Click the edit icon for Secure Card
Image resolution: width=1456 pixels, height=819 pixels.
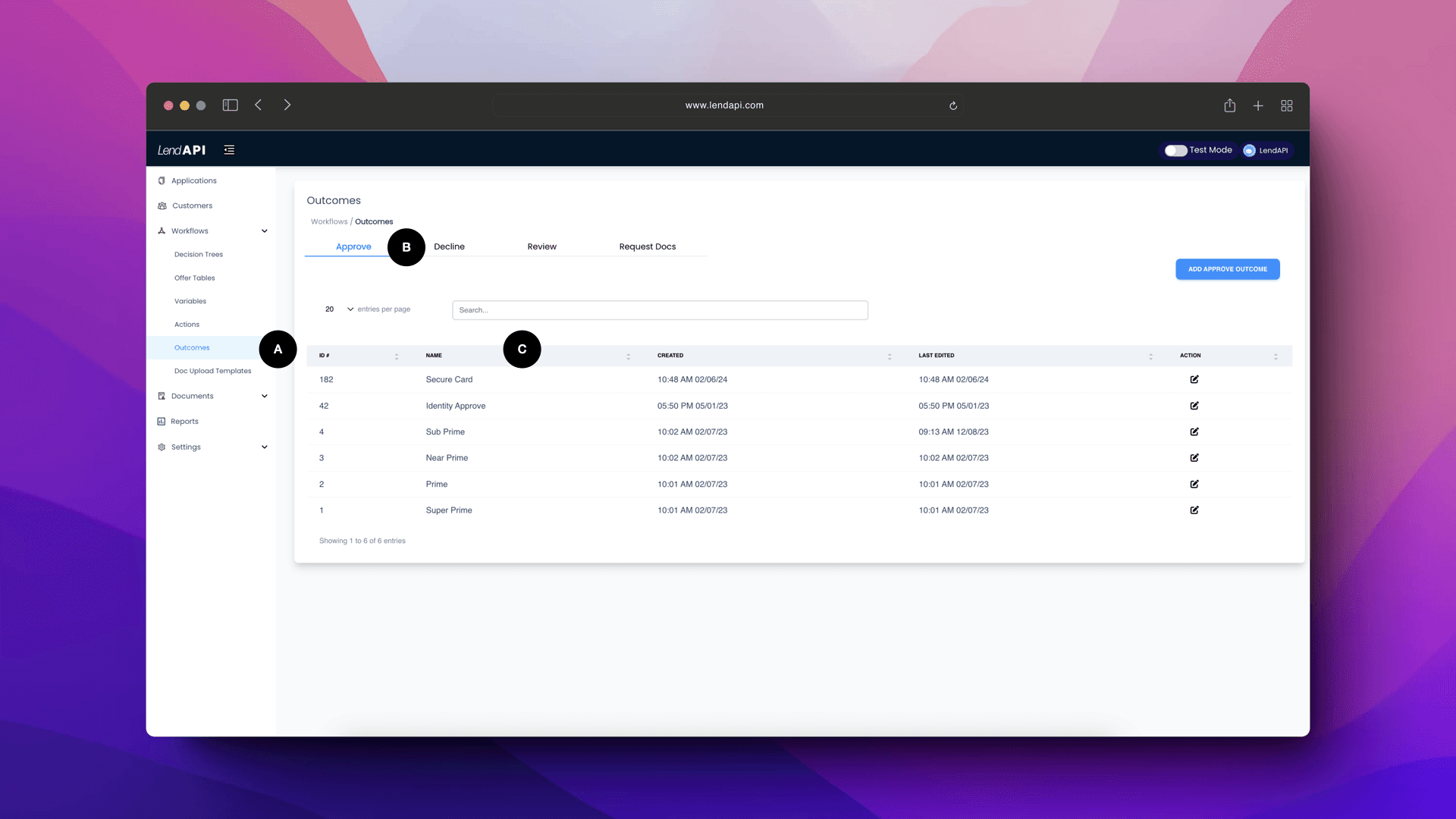coord(1195,379)
